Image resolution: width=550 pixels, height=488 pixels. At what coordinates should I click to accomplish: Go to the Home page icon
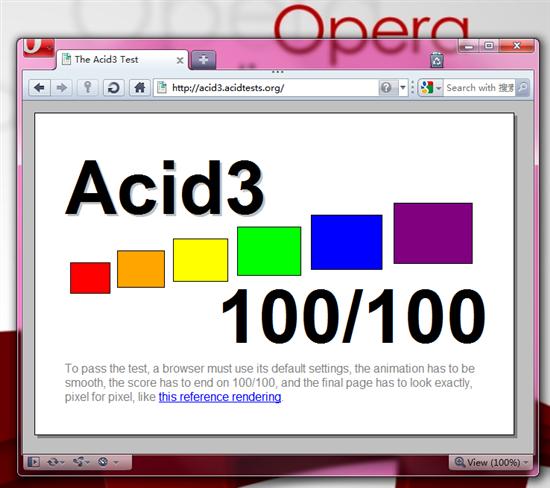point(140,88)
